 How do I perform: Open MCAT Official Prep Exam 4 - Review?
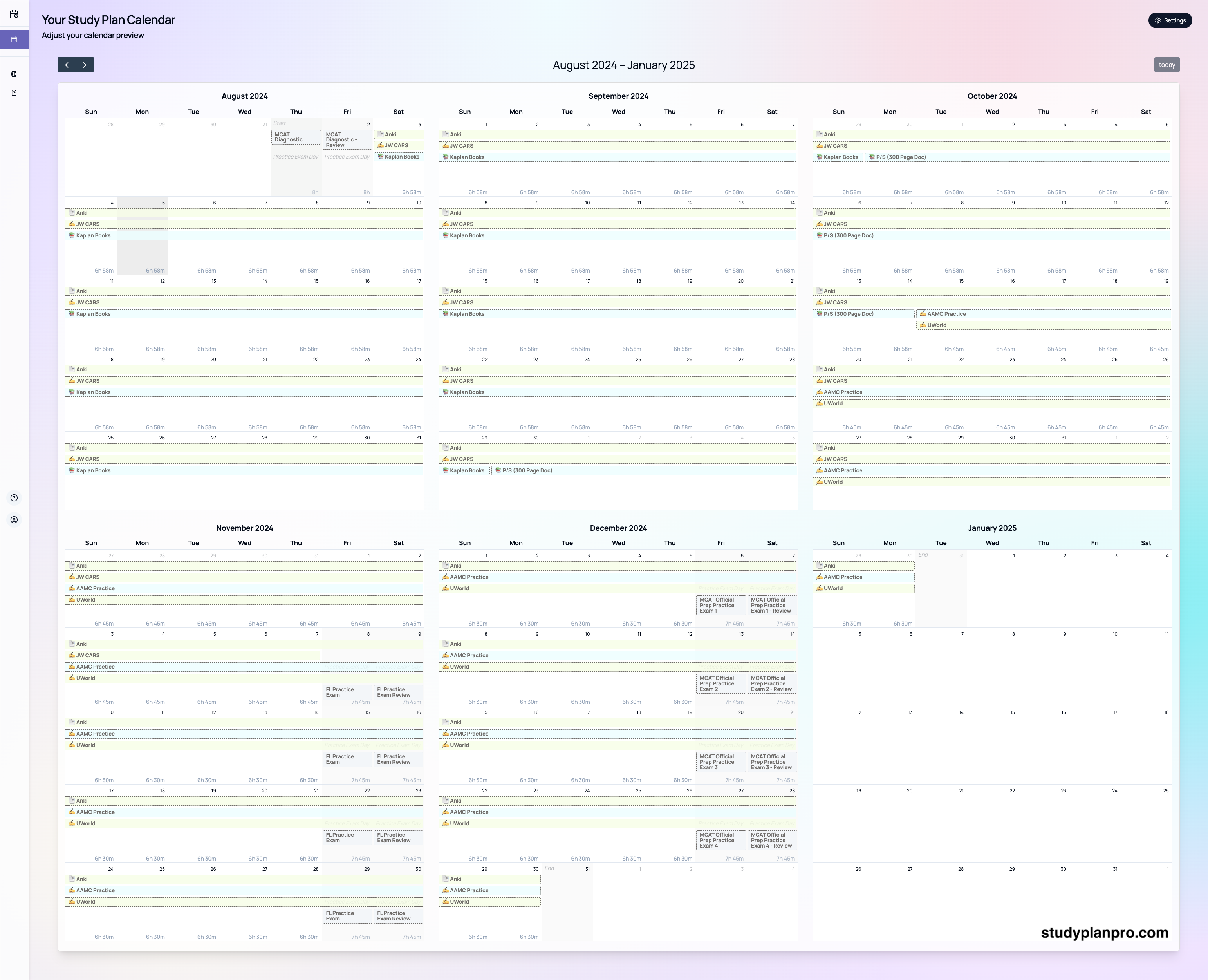click(x=773, y=841)
